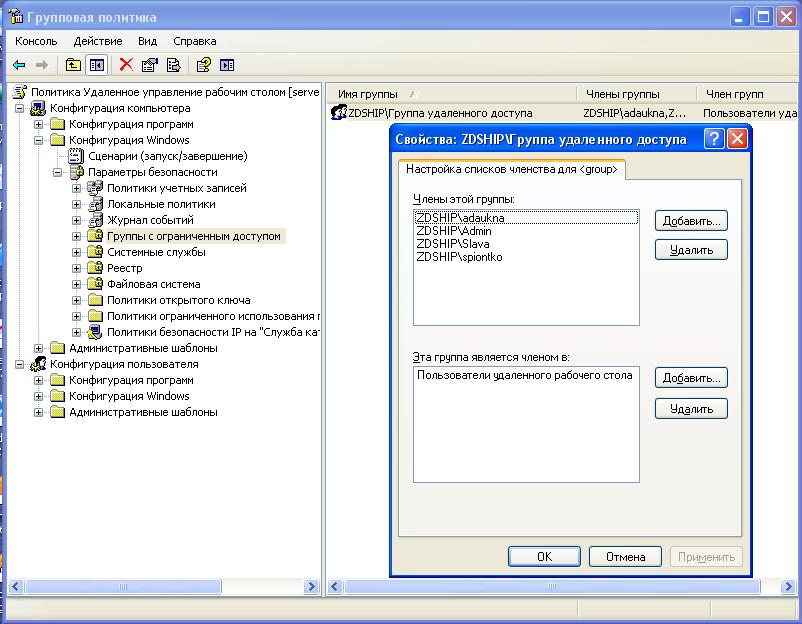This screenshot has height=624, width=802.
Task: Select ZDSHIP\adaukna in members list
Action: pos(526,217)
